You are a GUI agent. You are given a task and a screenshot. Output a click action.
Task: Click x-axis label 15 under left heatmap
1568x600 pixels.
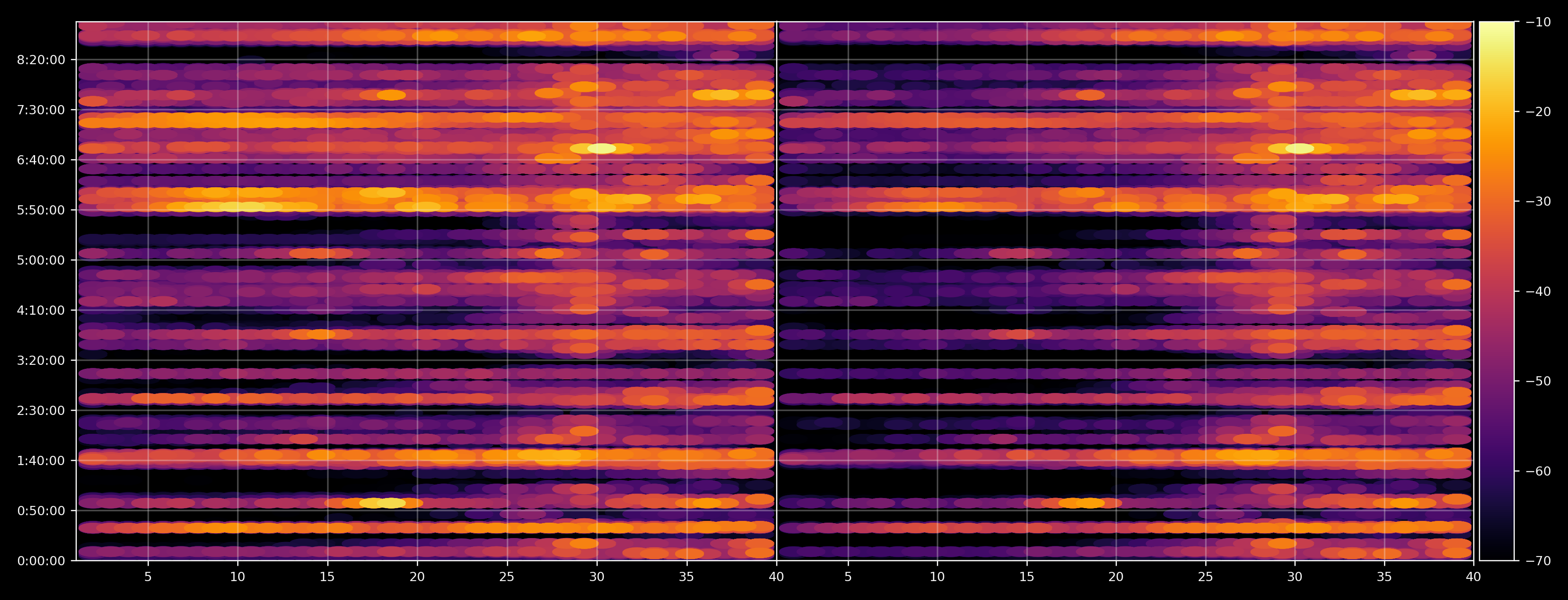(x=327, y=577)
